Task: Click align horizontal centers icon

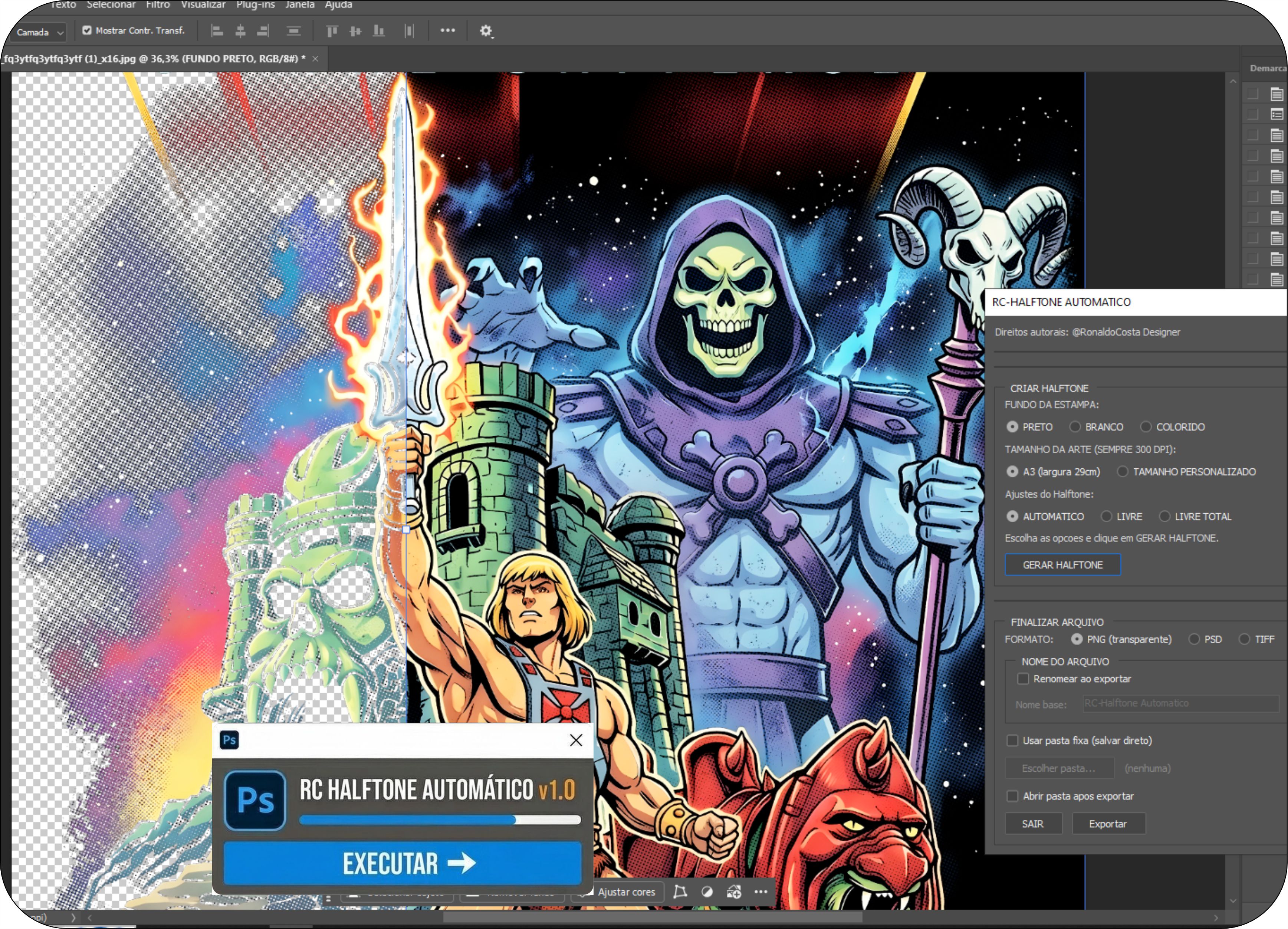Action: pyautogui.click(x=240, y=31)
